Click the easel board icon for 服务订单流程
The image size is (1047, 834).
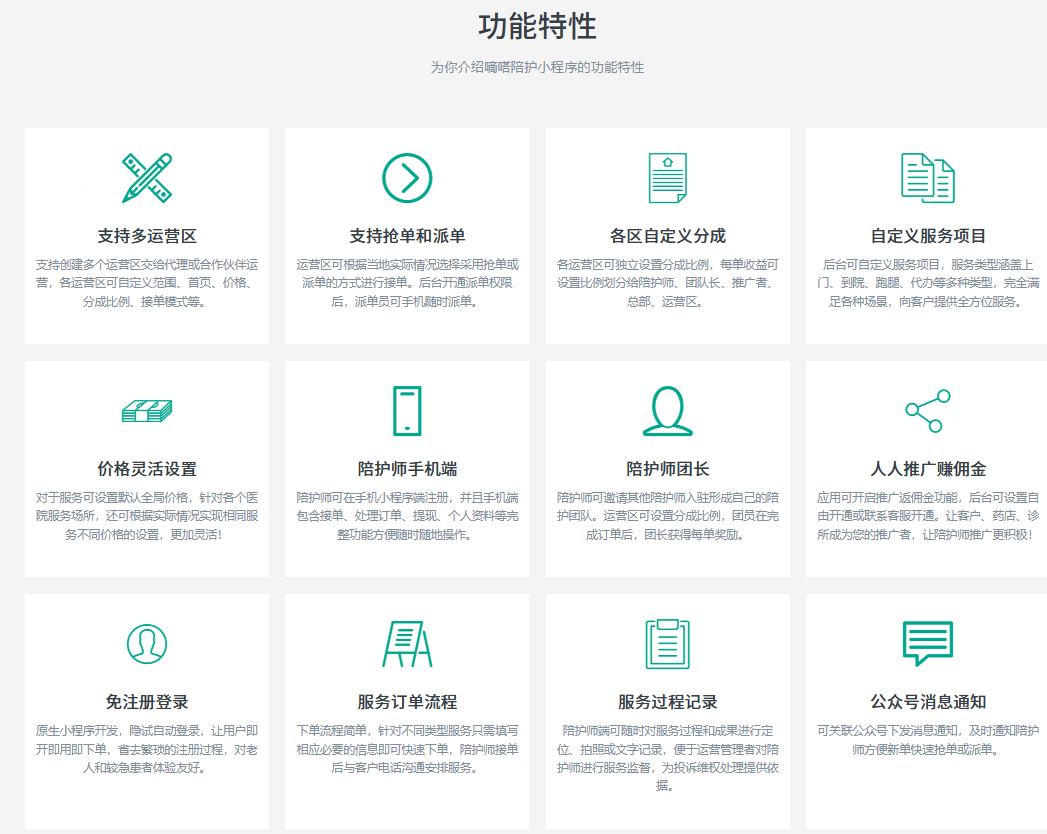[x=407, y=644]
